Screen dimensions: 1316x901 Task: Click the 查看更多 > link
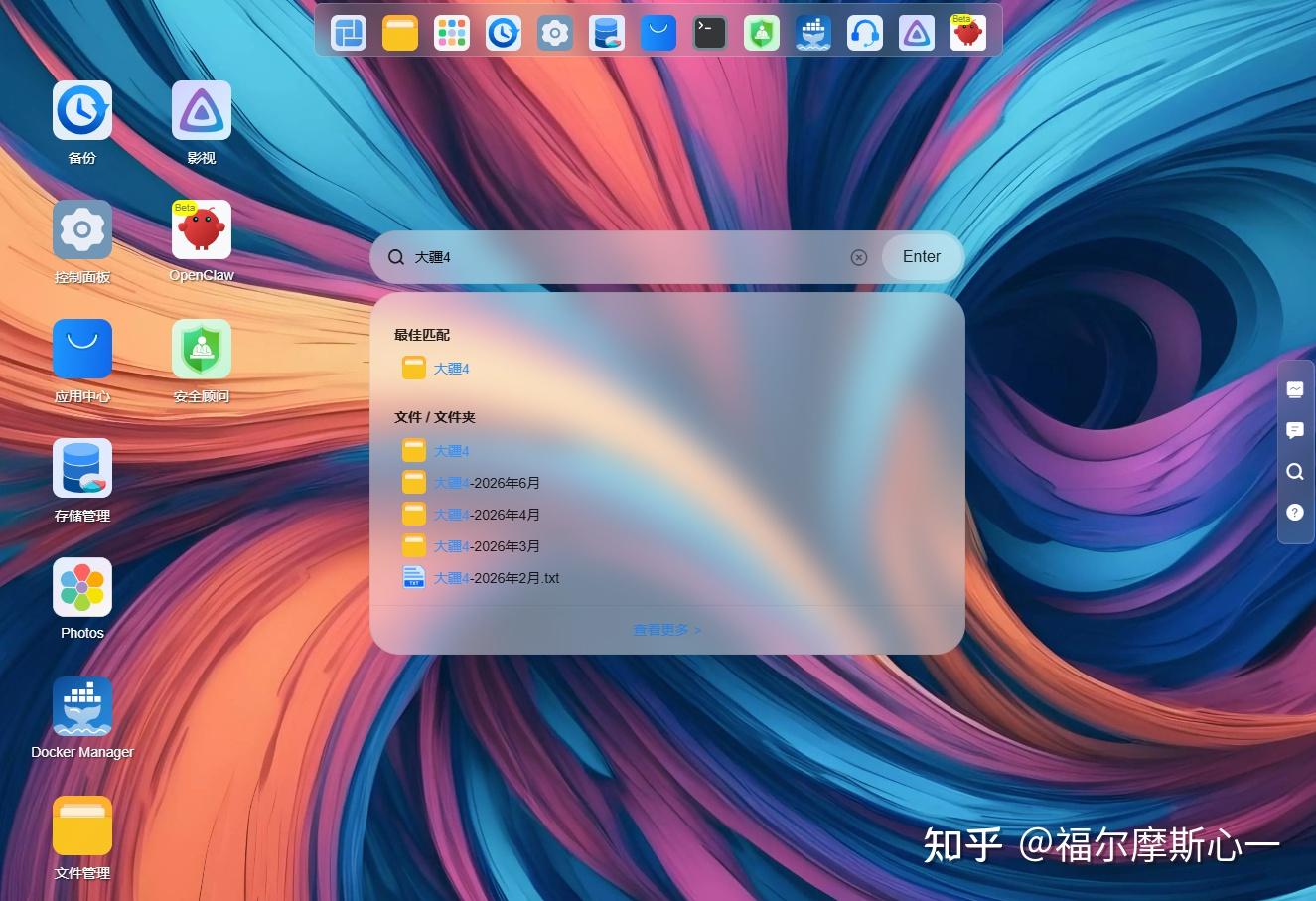[667, 630]
